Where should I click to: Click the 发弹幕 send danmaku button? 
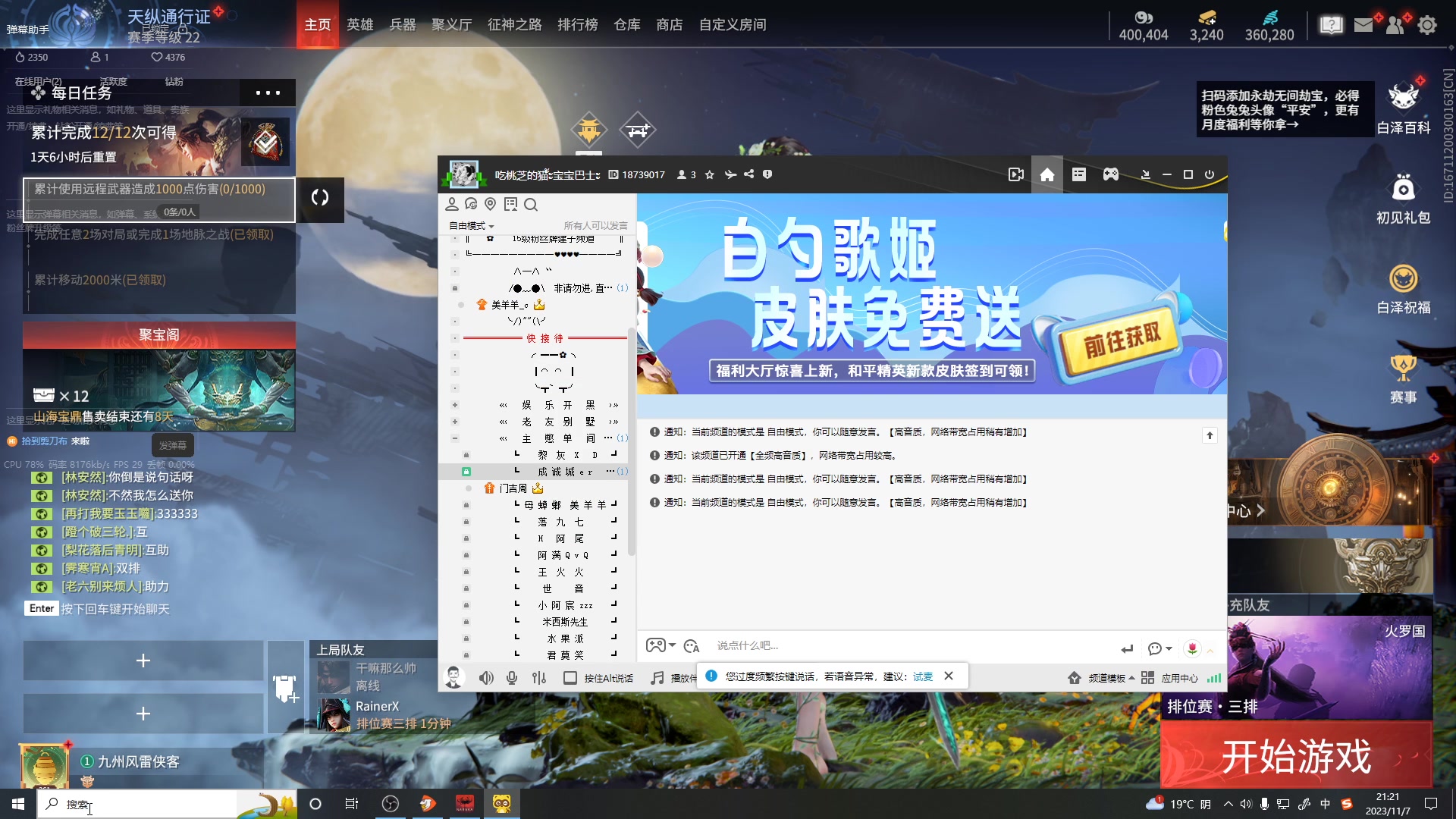coord(172,446)
